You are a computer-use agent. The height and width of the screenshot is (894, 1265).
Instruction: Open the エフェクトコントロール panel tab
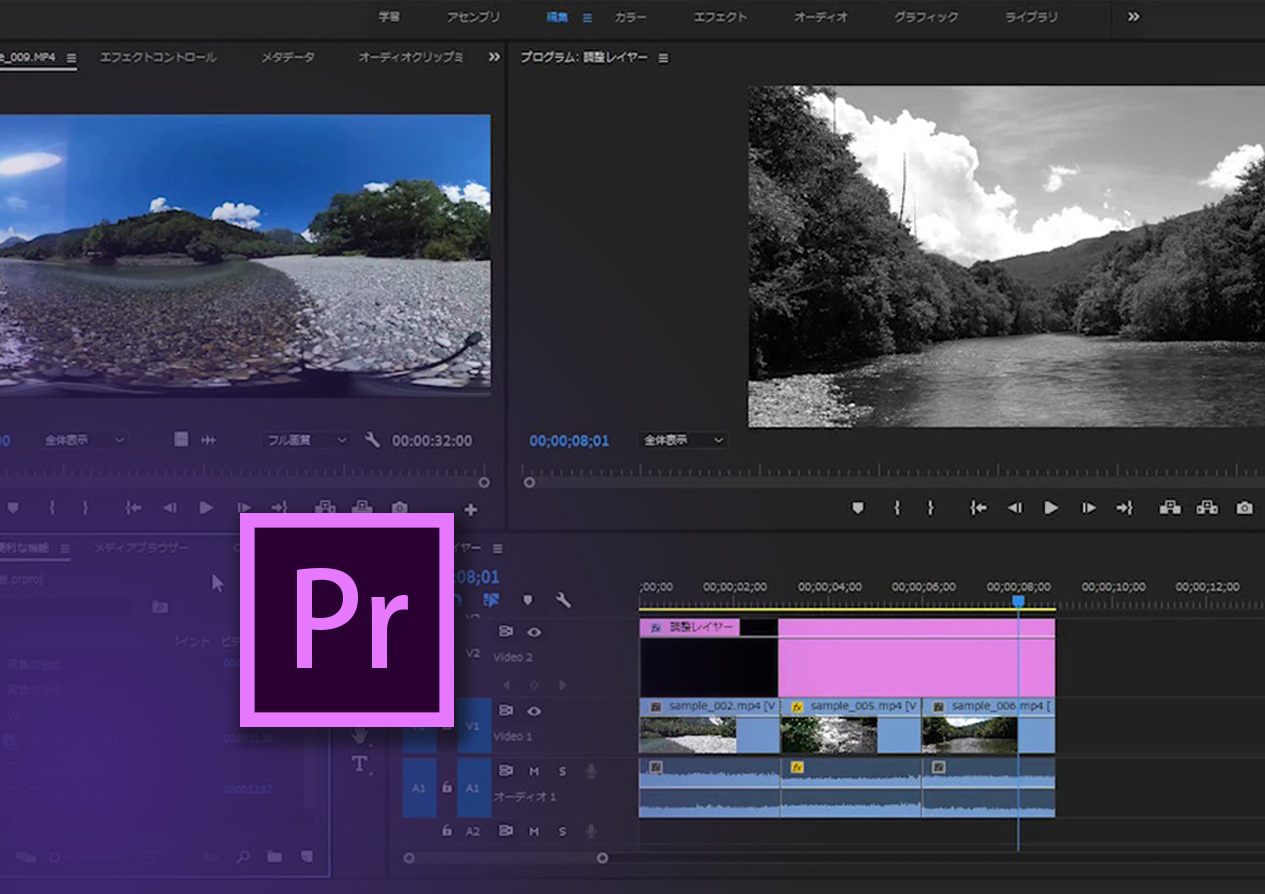(x=158, y=57)
